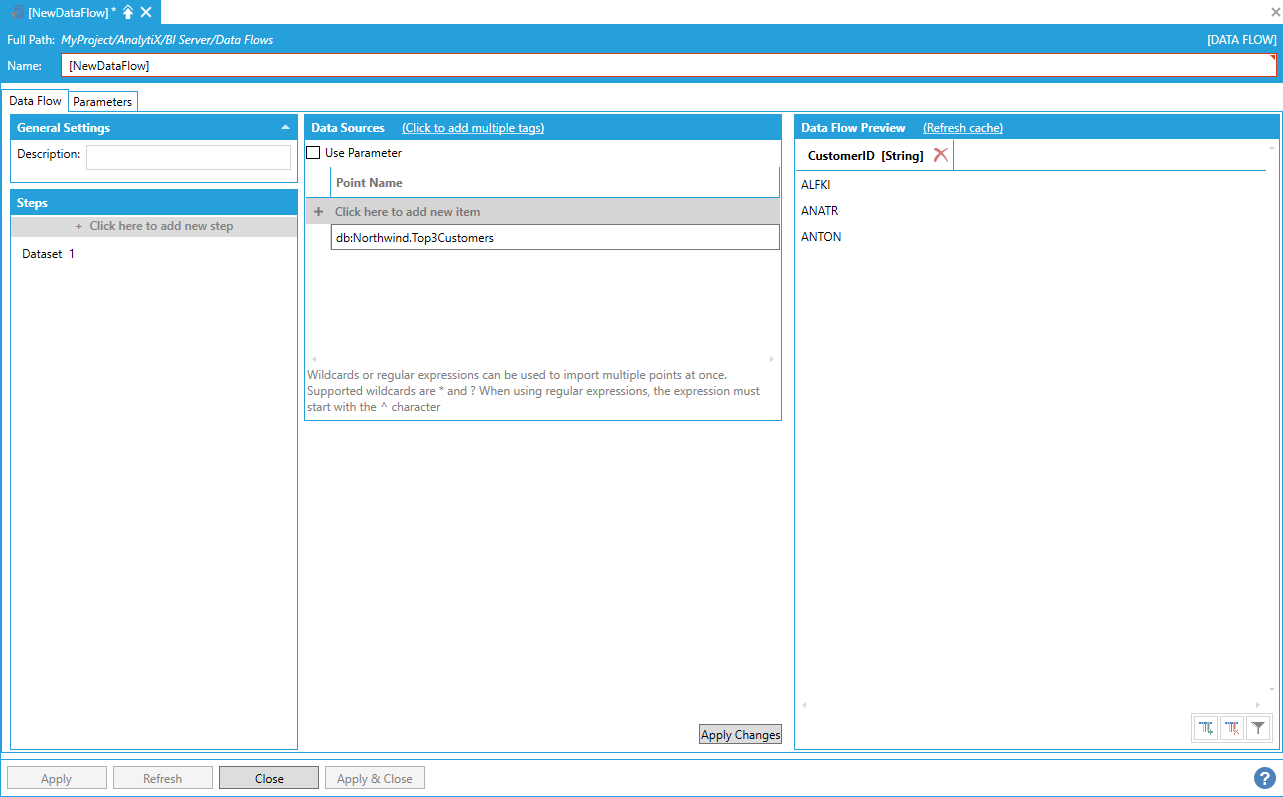This screenshot has height=797, width=1283.
Task: Select the Dataset 1 step
Action: [x=49, y=254]
